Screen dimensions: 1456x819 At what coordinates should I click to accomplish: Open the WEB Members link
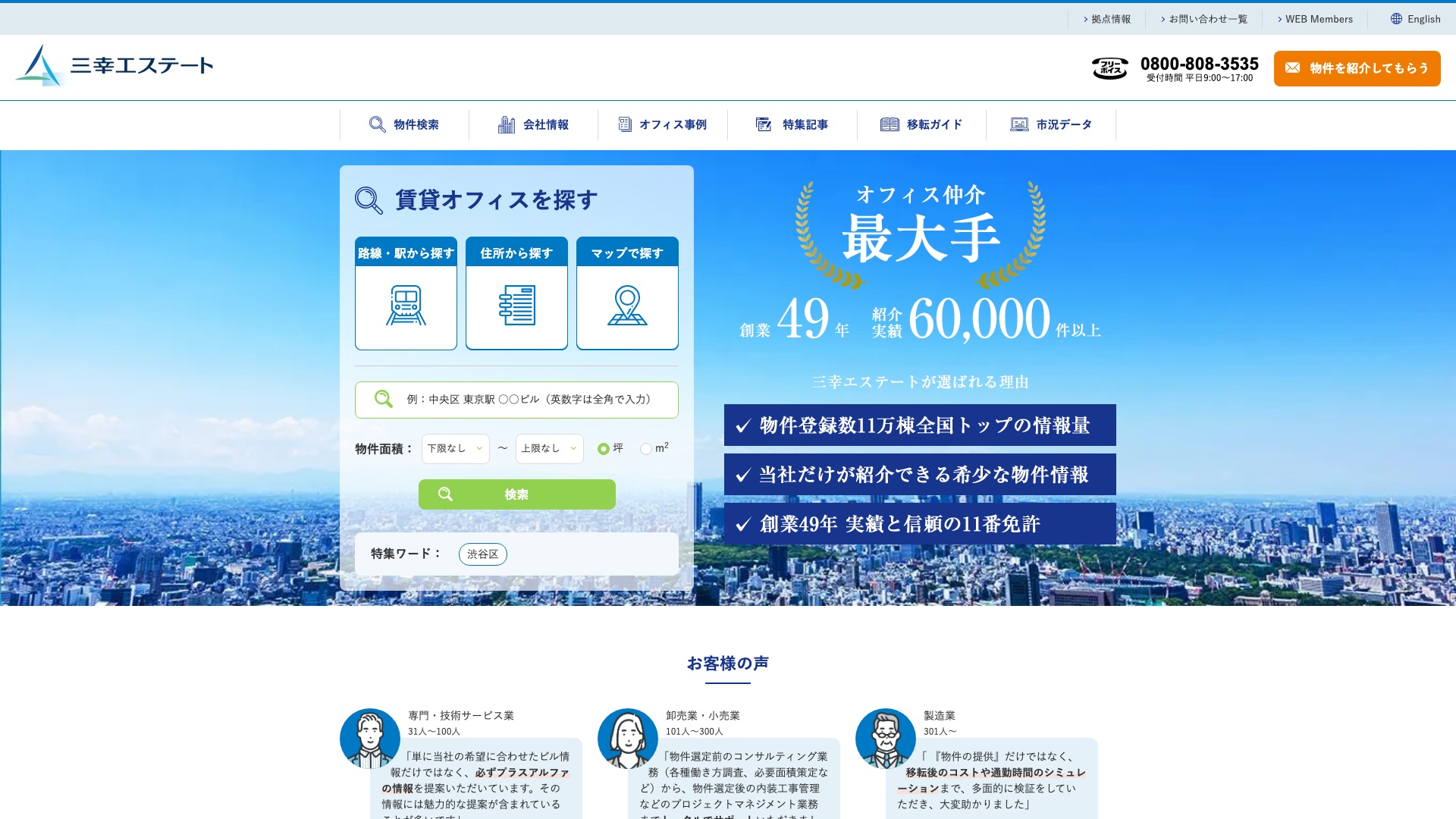click(1315, 19)
